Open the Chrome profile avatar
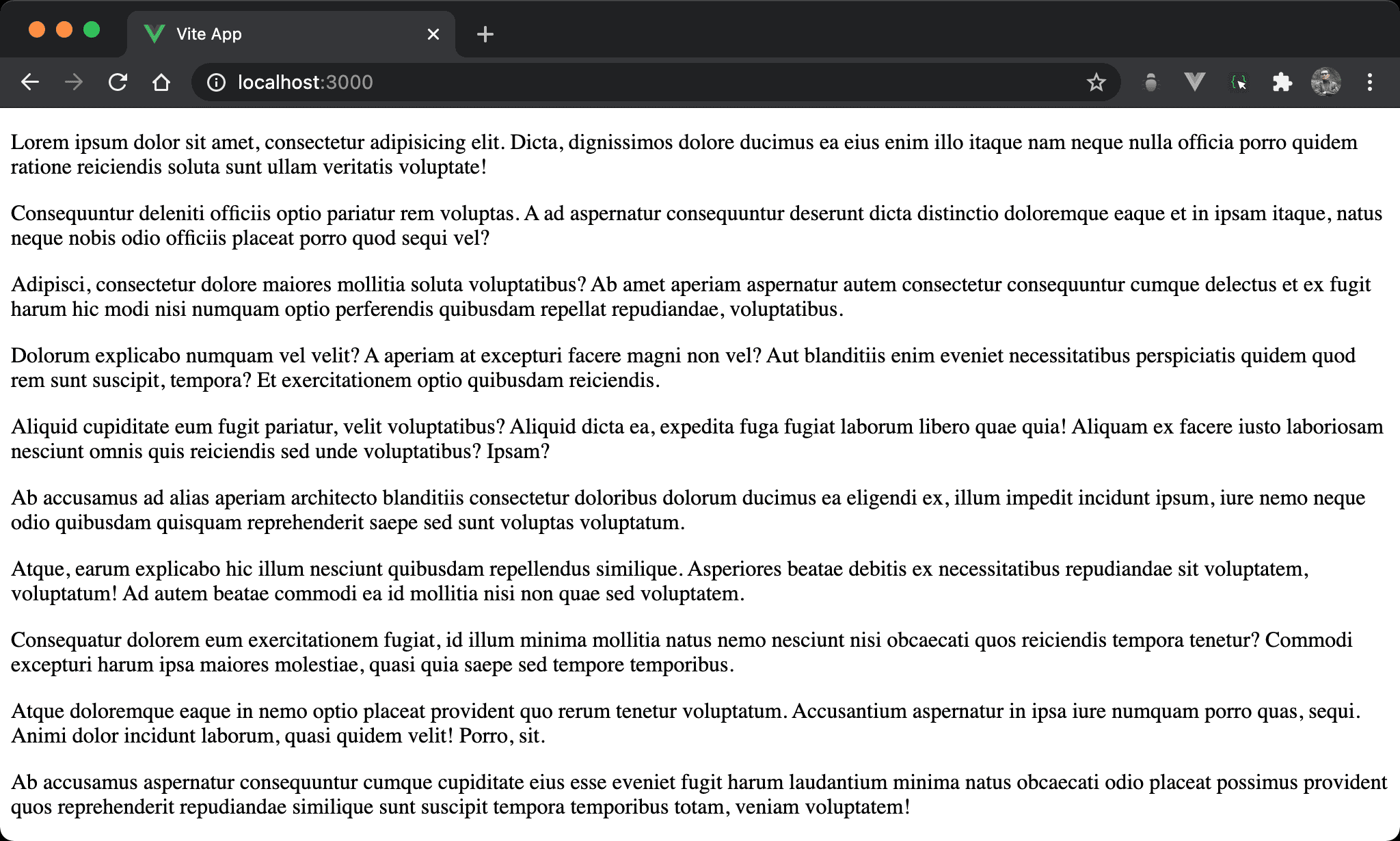 pyautogui.click(x=1325, y=83)
